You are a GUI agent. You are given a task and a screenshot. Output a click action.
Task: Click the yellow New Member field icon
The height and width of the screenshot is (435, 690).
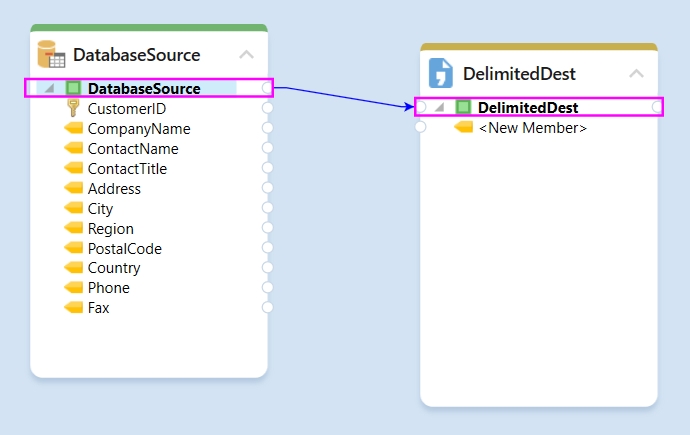[x=463, y=127]
